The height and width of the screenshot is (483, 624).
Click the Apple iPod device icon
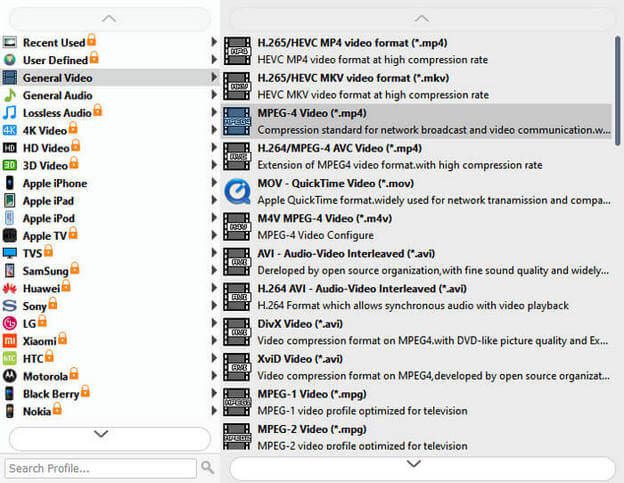click(10, 218)
